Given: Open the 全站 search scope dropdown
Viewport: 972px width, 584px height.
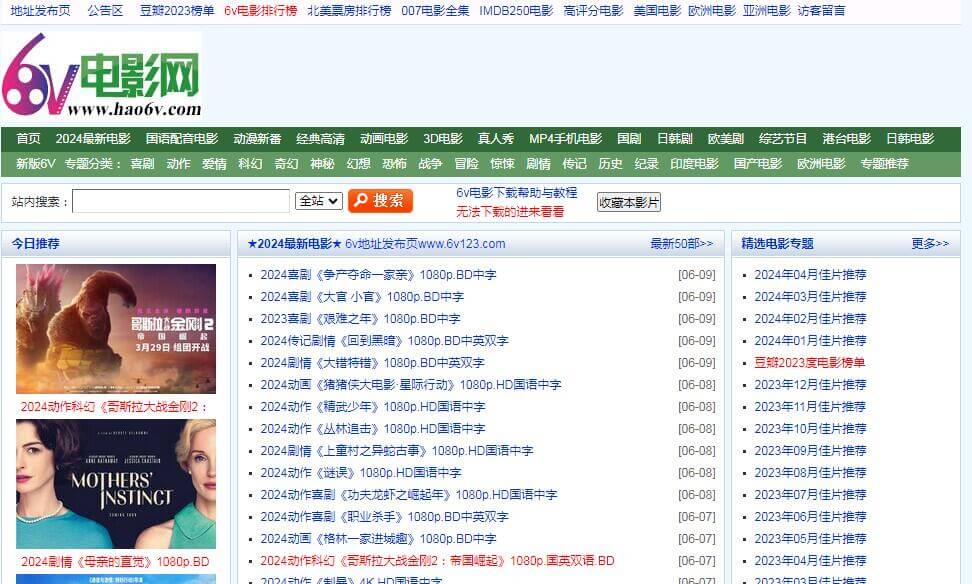Looking at the screenshot, I should pyautogui.click(x=319, y=201).
